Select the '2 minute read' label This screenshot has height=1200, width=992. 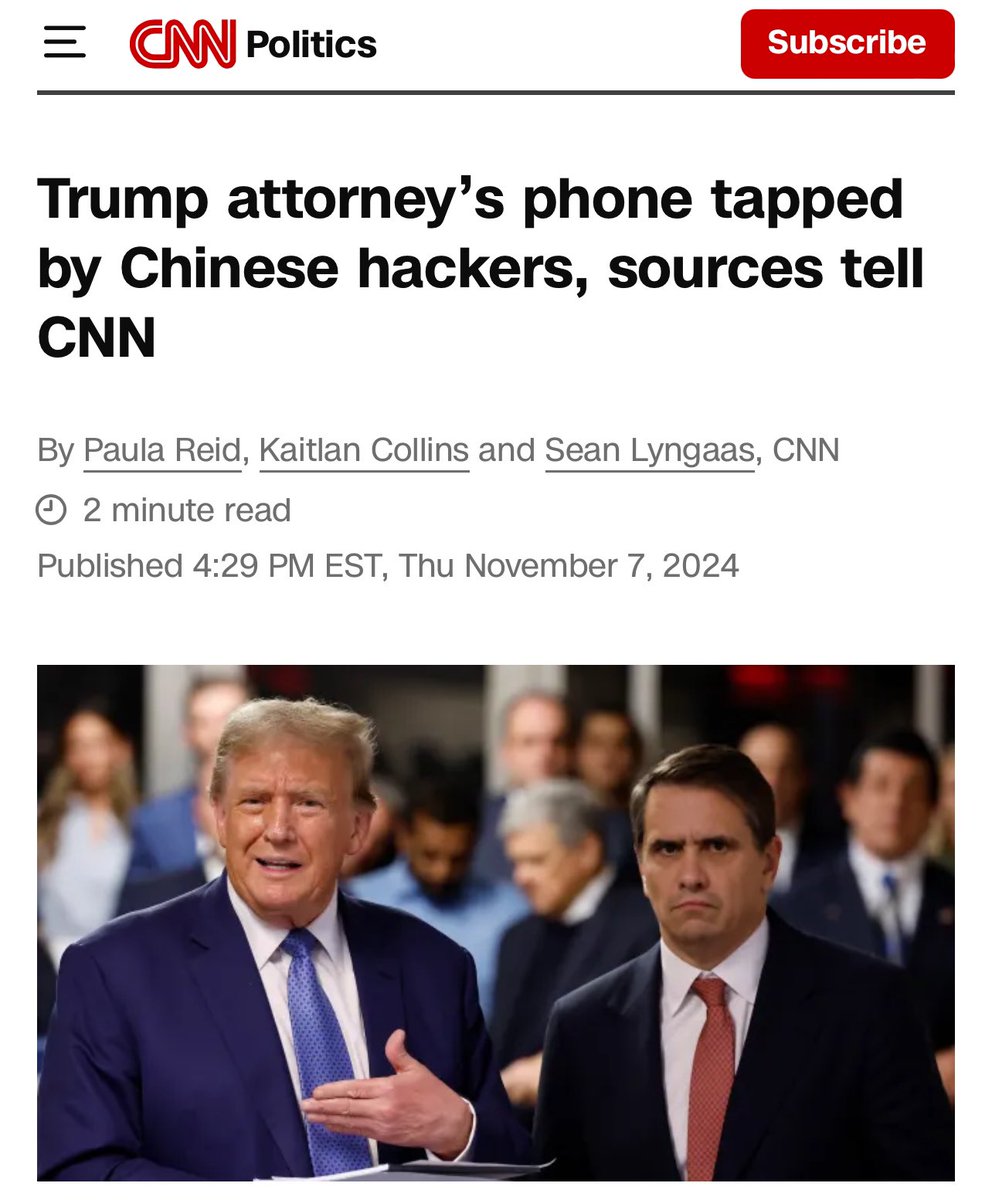187,510
